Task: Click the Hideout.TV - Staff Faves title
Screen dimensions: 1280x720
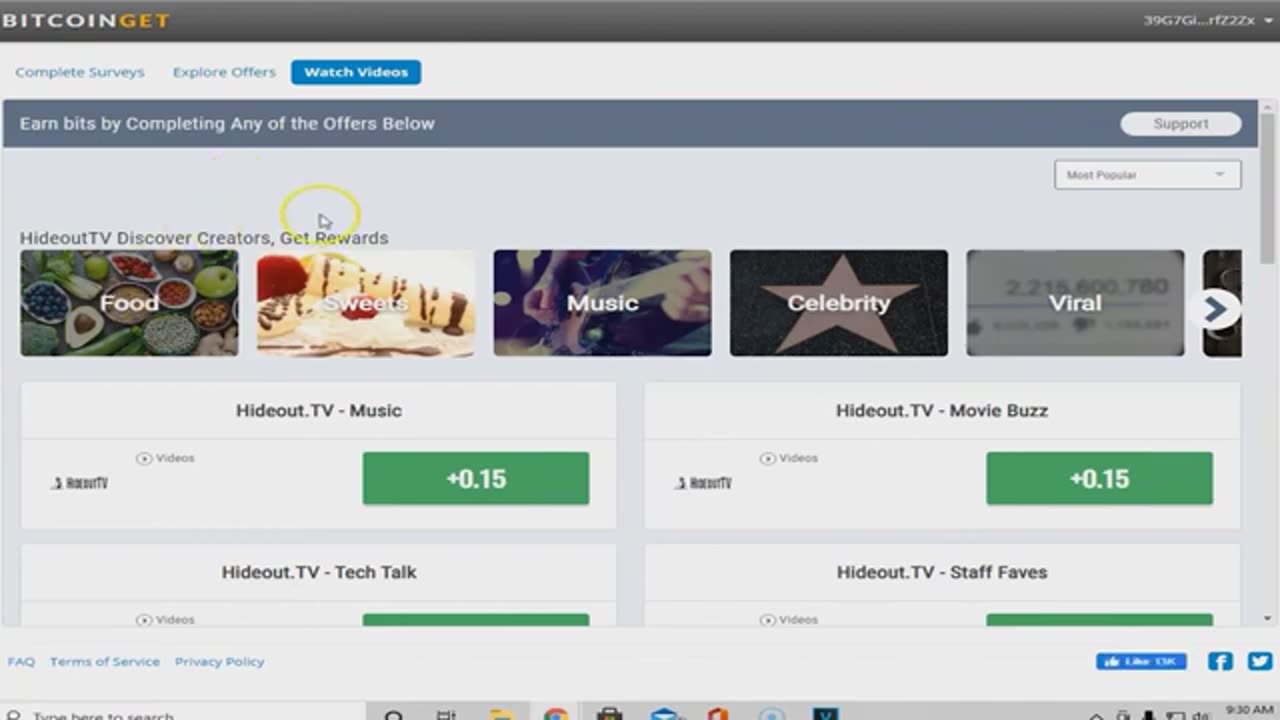Action: [x=942, y=572]
